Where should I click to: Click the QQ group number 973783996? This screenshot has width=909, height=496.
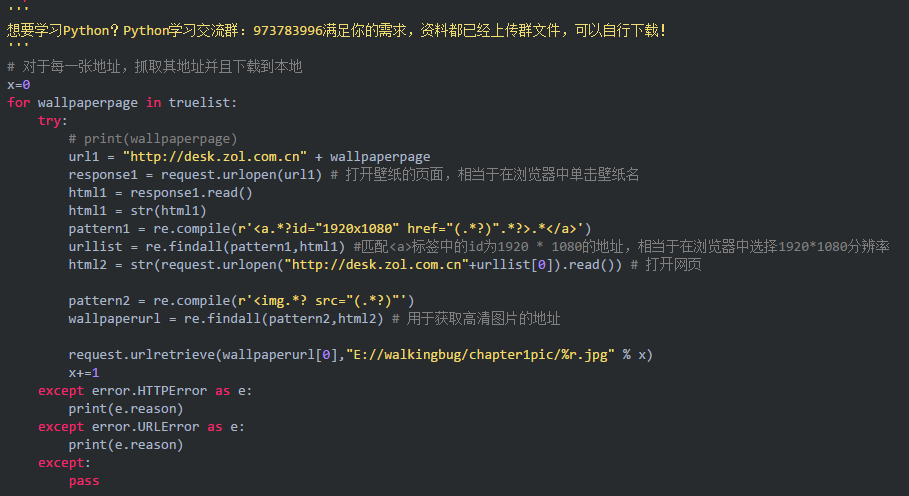288,30
